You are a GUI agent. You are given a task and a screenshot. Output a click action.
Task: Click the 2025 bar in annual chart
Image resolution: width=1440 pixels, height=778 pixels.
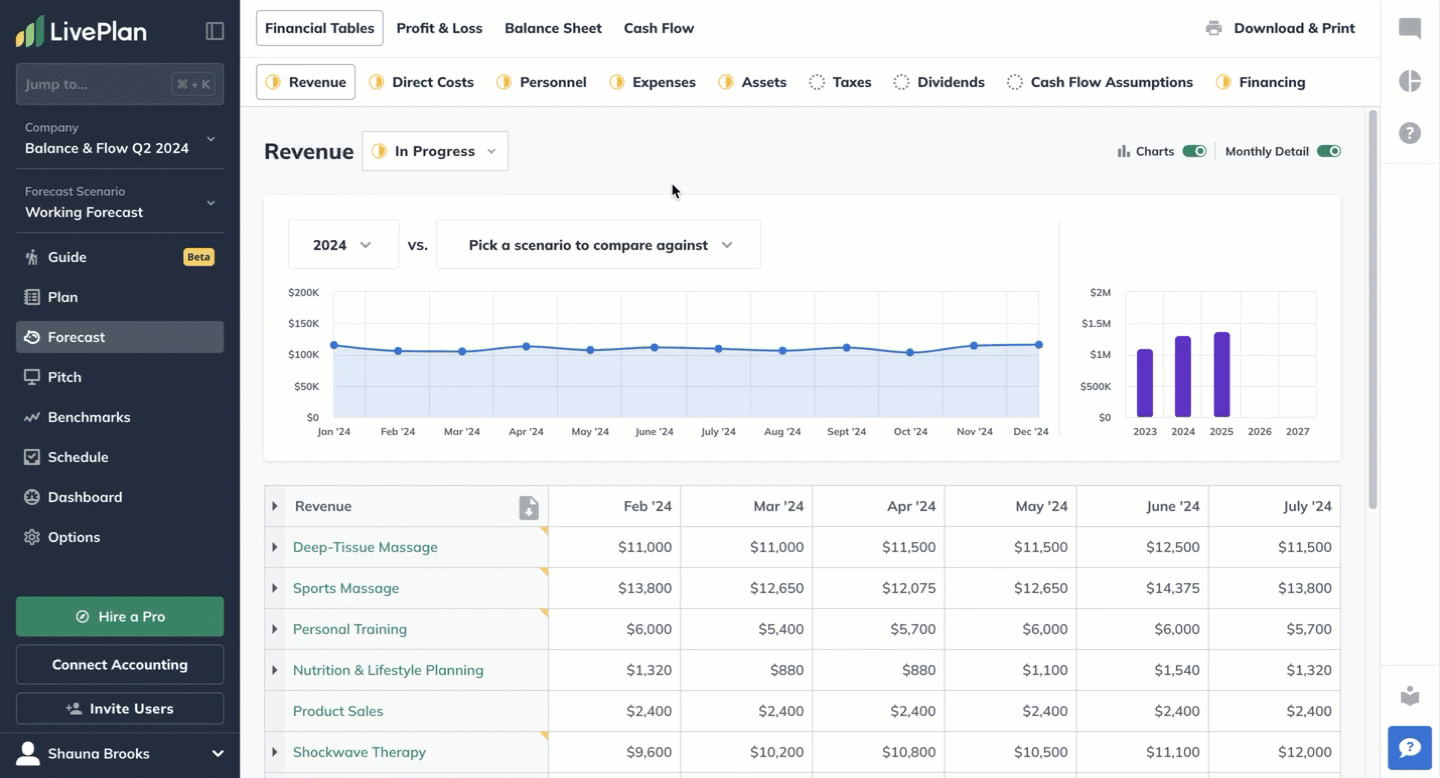click(x=1221, y=375)
